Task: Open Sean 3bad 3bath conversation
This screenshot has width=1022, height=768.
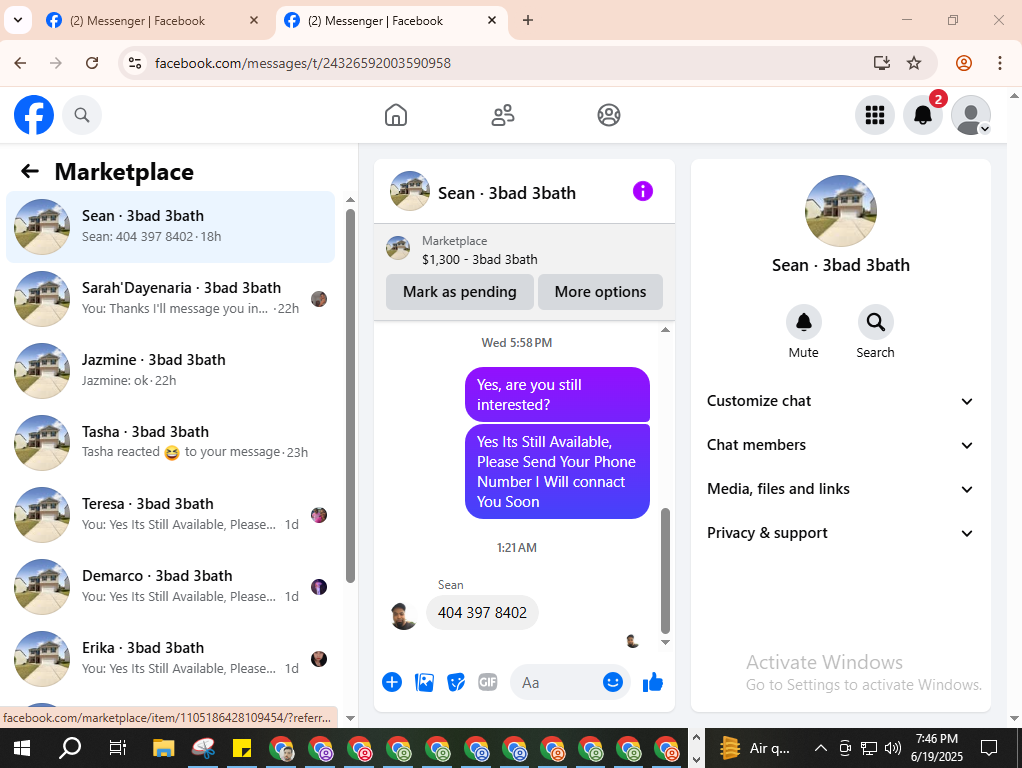Action: [x=171, y=227]
